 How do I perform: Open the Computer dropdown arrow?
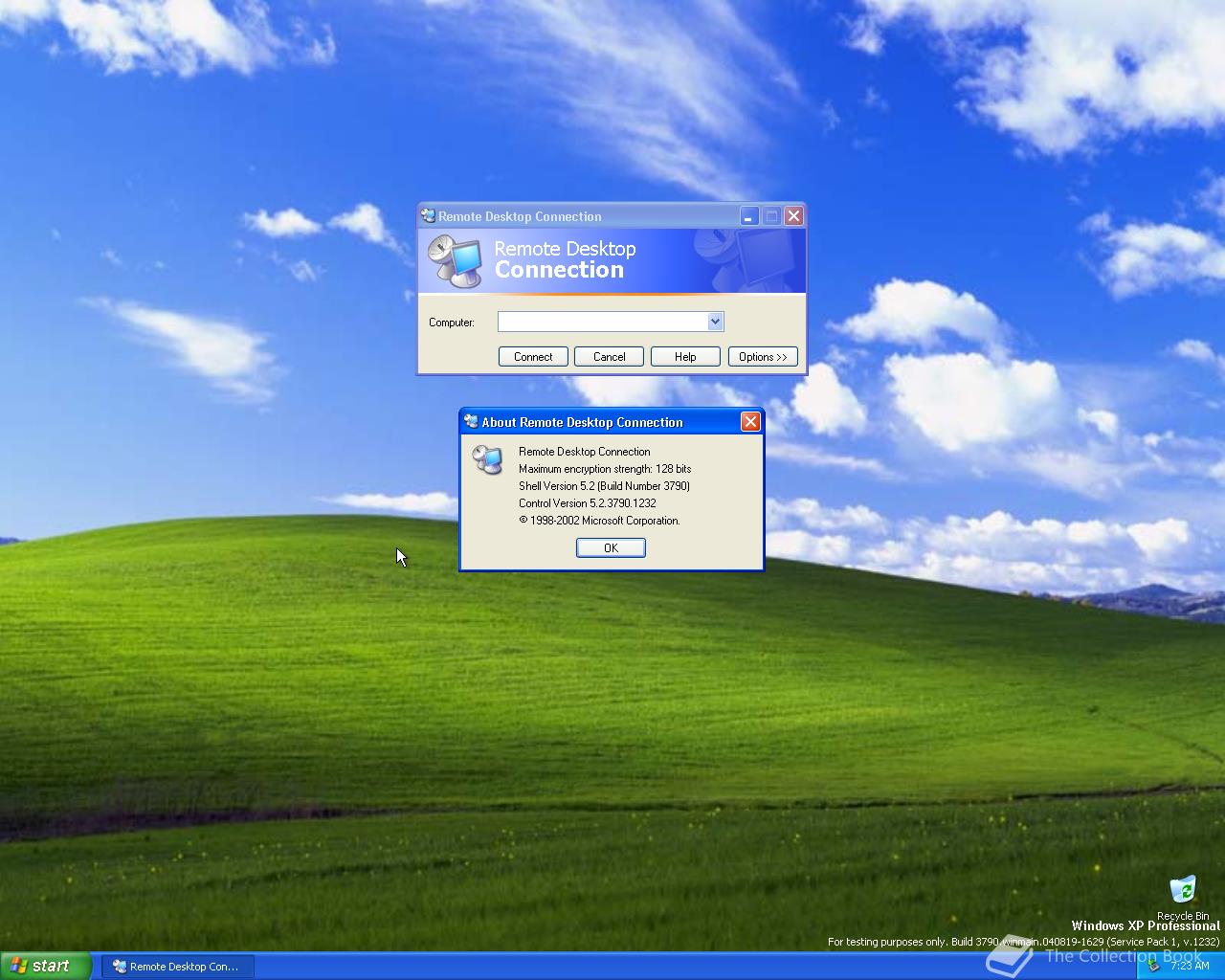pyautogui.click(x=715, y=322)
